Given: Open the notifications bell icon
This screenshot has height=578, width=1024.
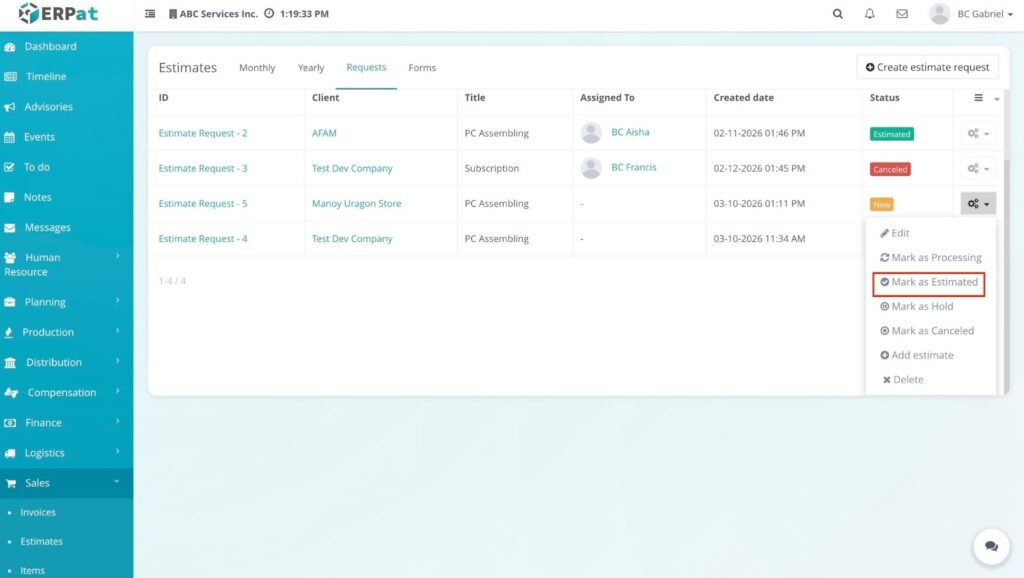Looking at the screenshot, I should (x=870, y=14).
